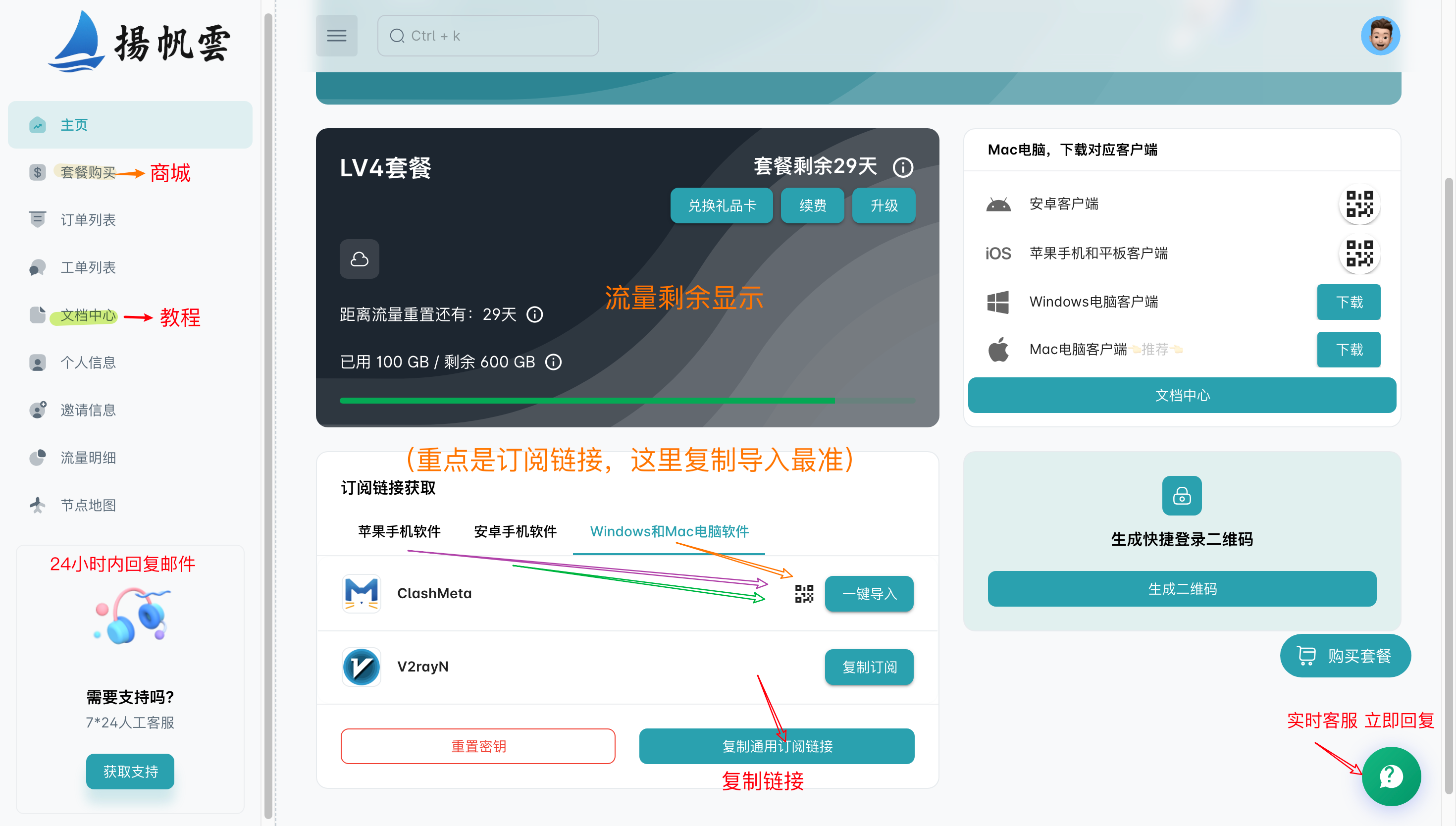
Task: Open 订单列表 from the sidebar
Action: click(89, 219)
